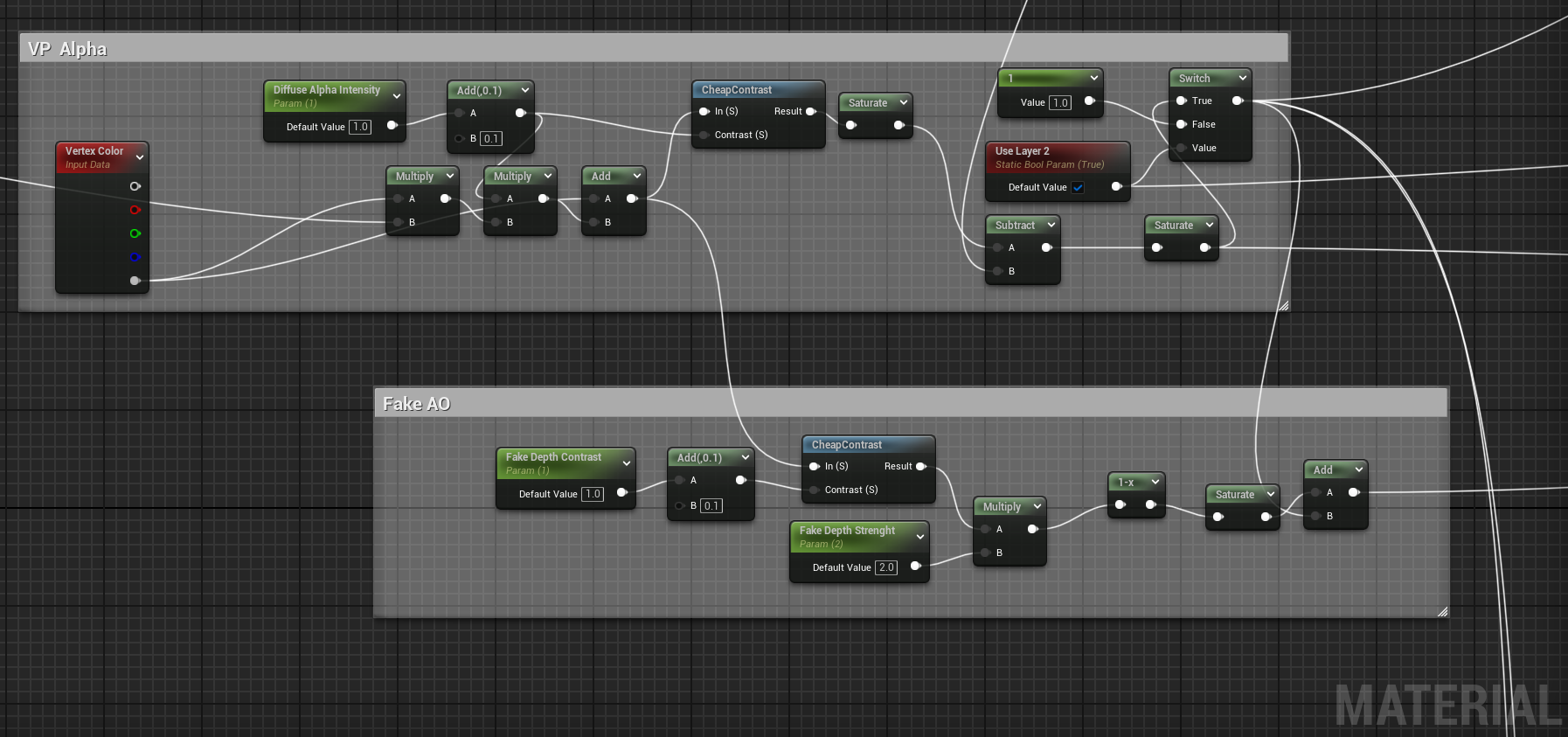
Task: Select the 1-x node title
Action: point(1126,483)
